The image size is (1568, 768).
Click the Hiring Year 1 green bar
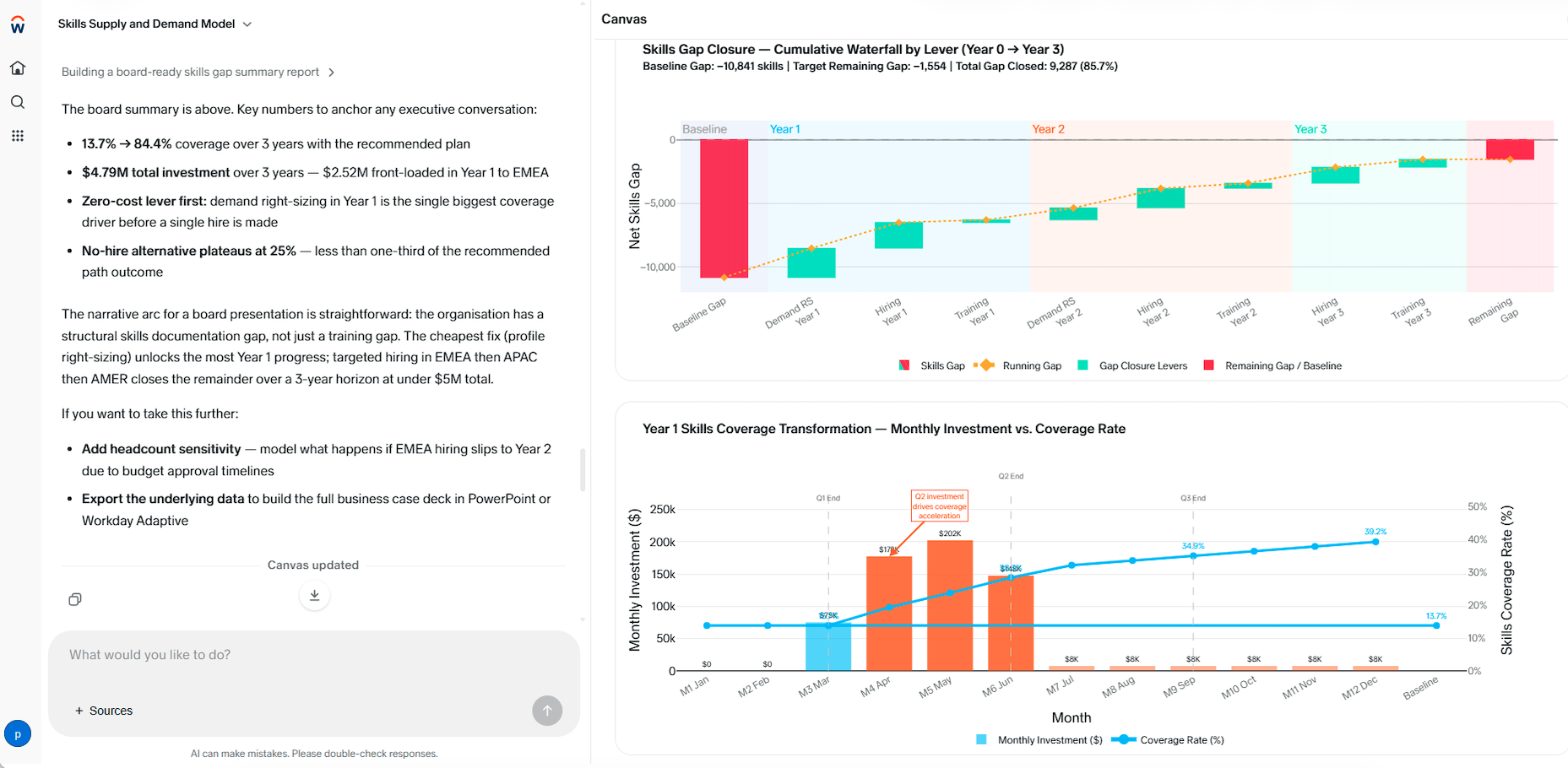898,235
